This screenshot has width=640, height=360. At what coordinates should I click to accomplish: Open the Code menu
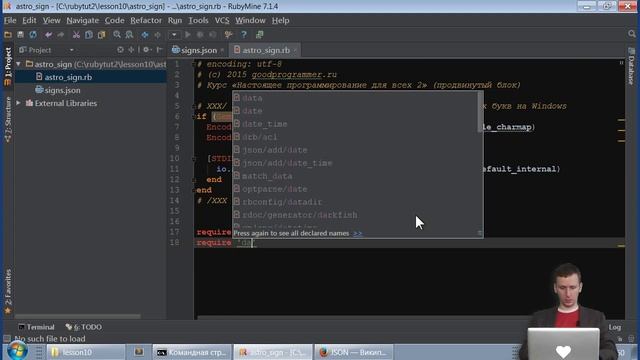pos(114,20)
